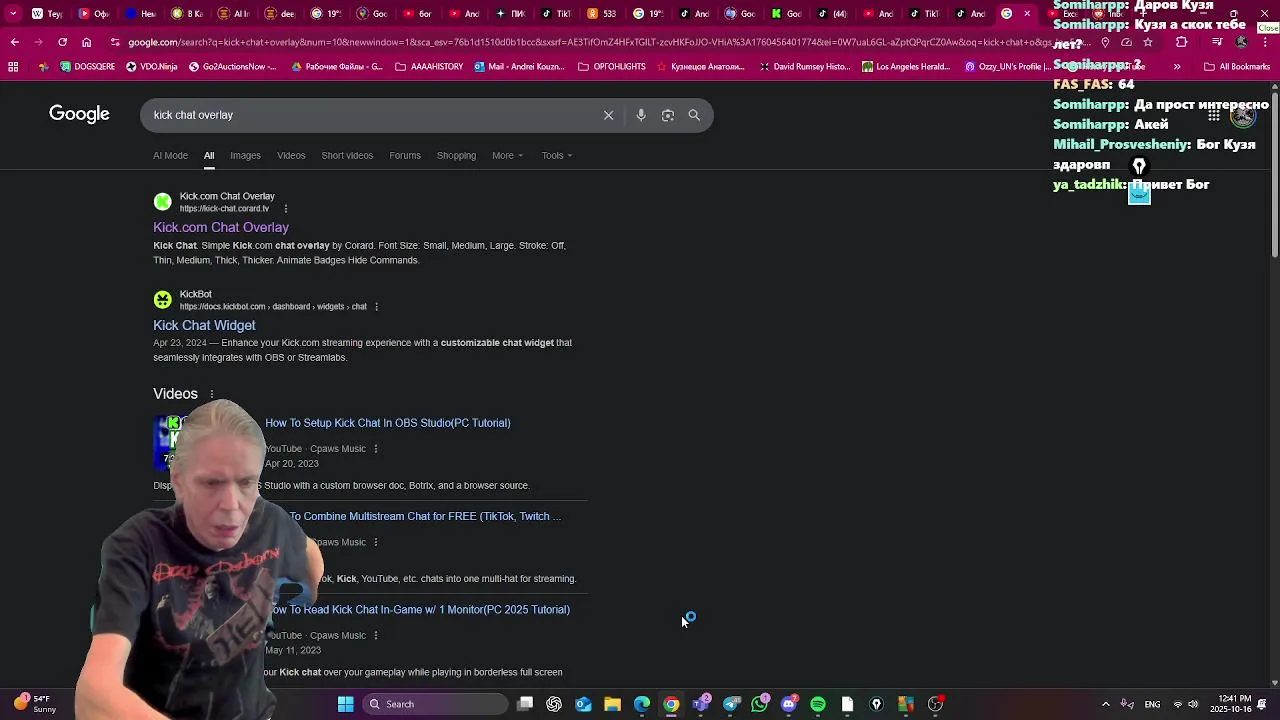
Task: Open Read Kick Chat In-Game w/ 1 Monitor video
Action: 419,610
